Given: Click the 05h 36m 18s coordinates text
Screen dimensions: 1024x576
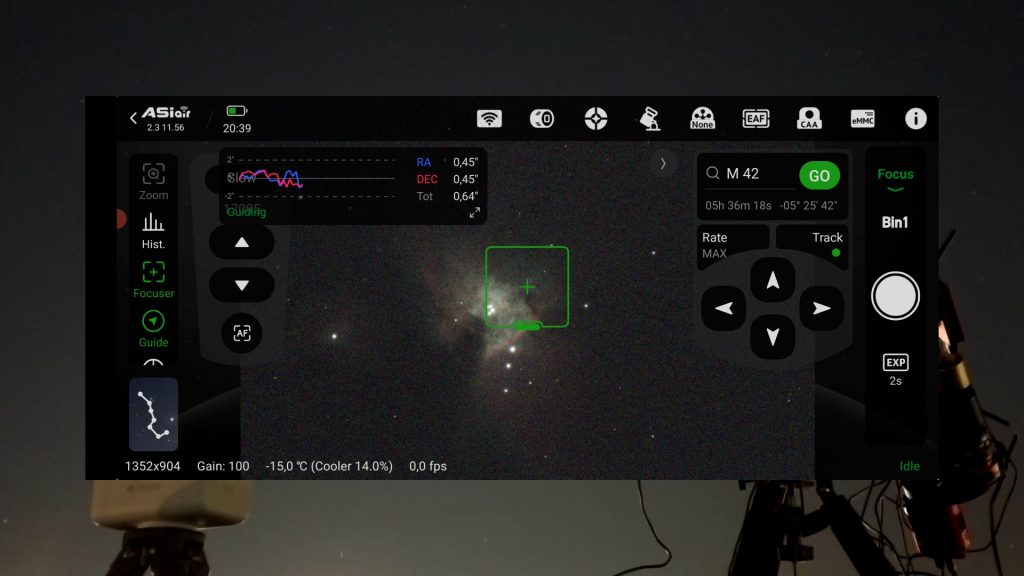Looking at the screenshot, I should pyautogui.click(x=739, y=205).
